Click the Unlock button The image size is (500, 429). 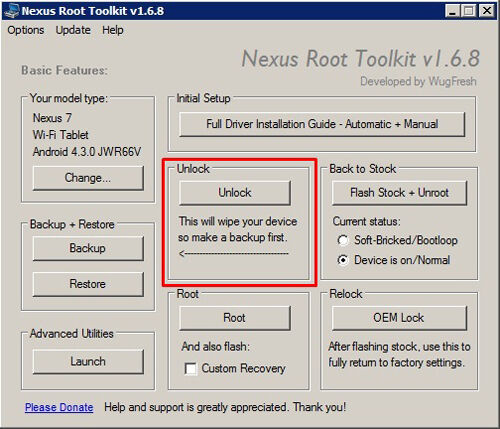[235, 193]
